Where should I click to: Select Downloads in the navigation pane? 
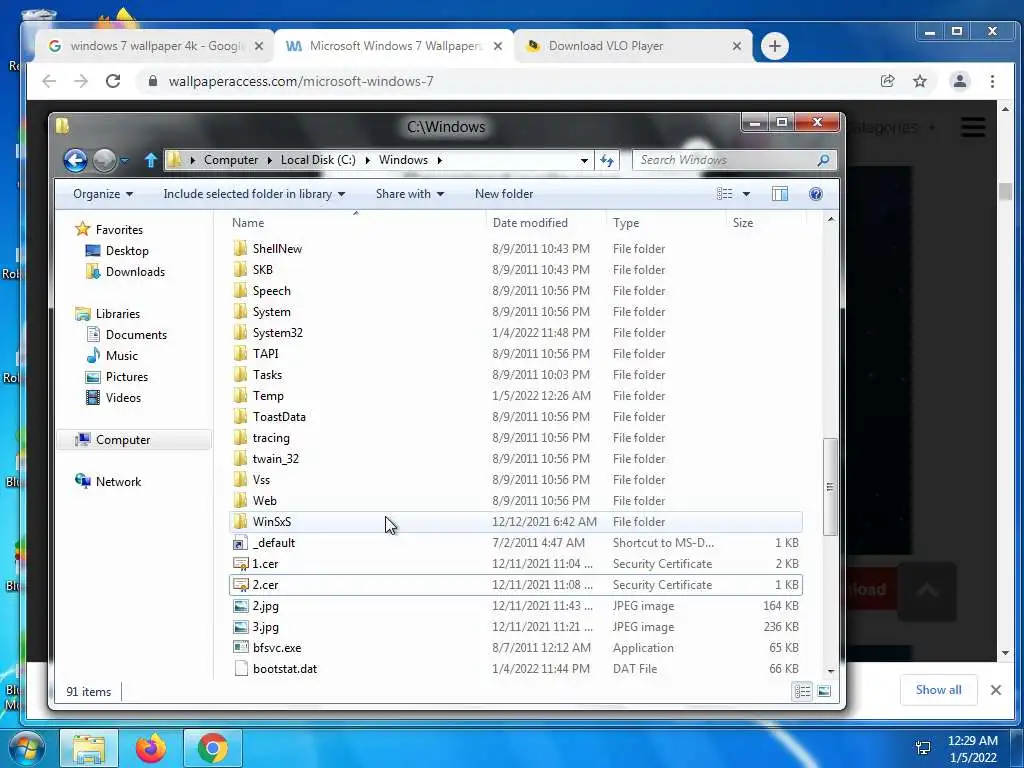[x=135, y=272]
